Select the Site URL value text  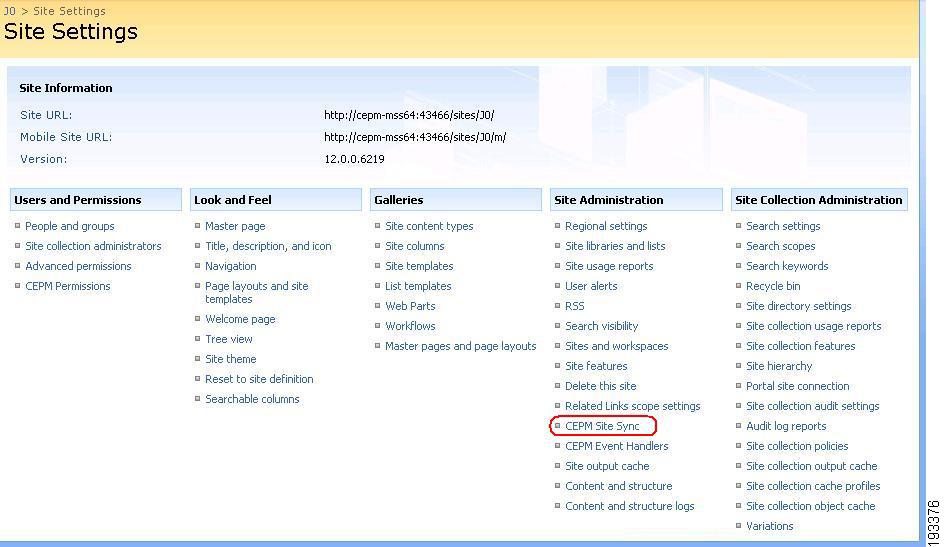coord(409,115)
